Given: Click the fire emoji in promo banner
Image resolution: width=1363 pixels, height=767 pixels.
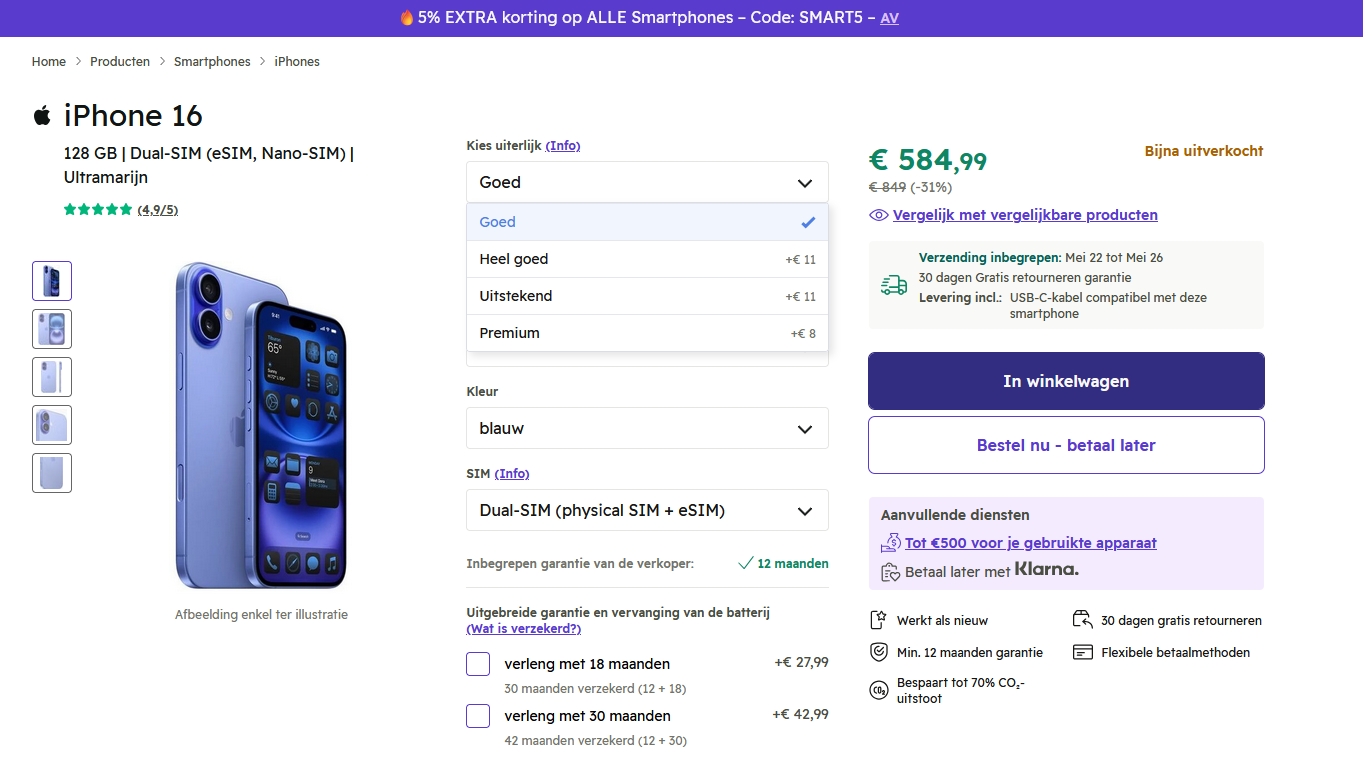Looking at the screenshot, I should pyautogui.click(x=407, y=18).
